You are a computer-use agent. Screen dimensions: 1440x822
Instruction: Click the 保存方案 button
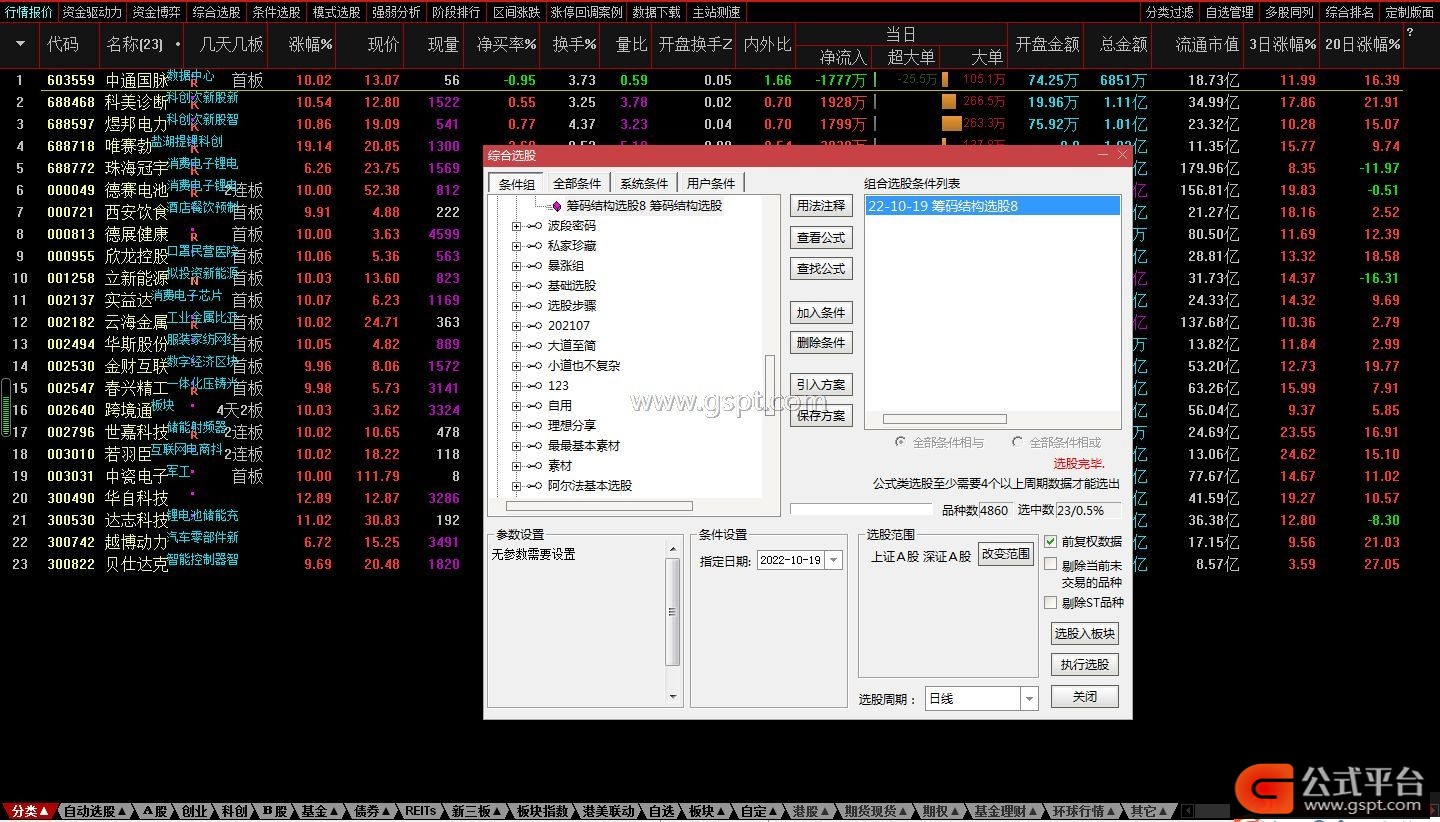(821, 416)
